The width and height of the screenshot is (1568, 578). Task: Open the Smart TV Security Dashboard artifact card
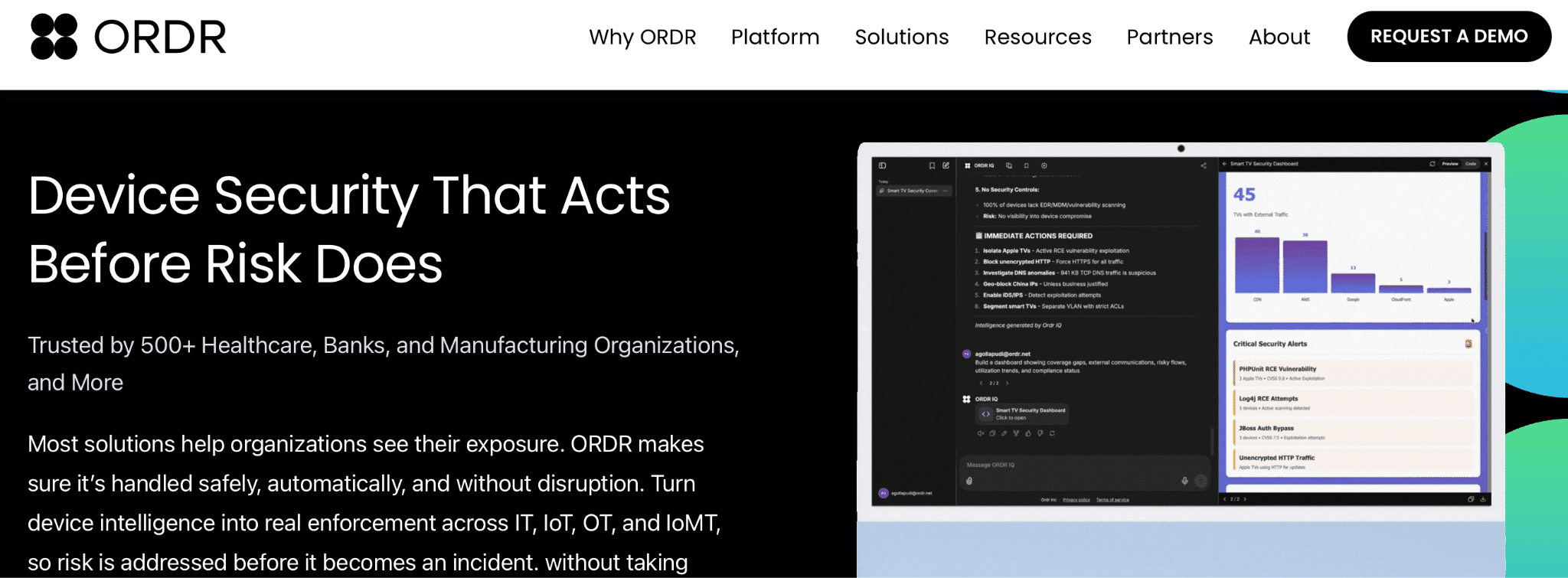(1022, 413)
